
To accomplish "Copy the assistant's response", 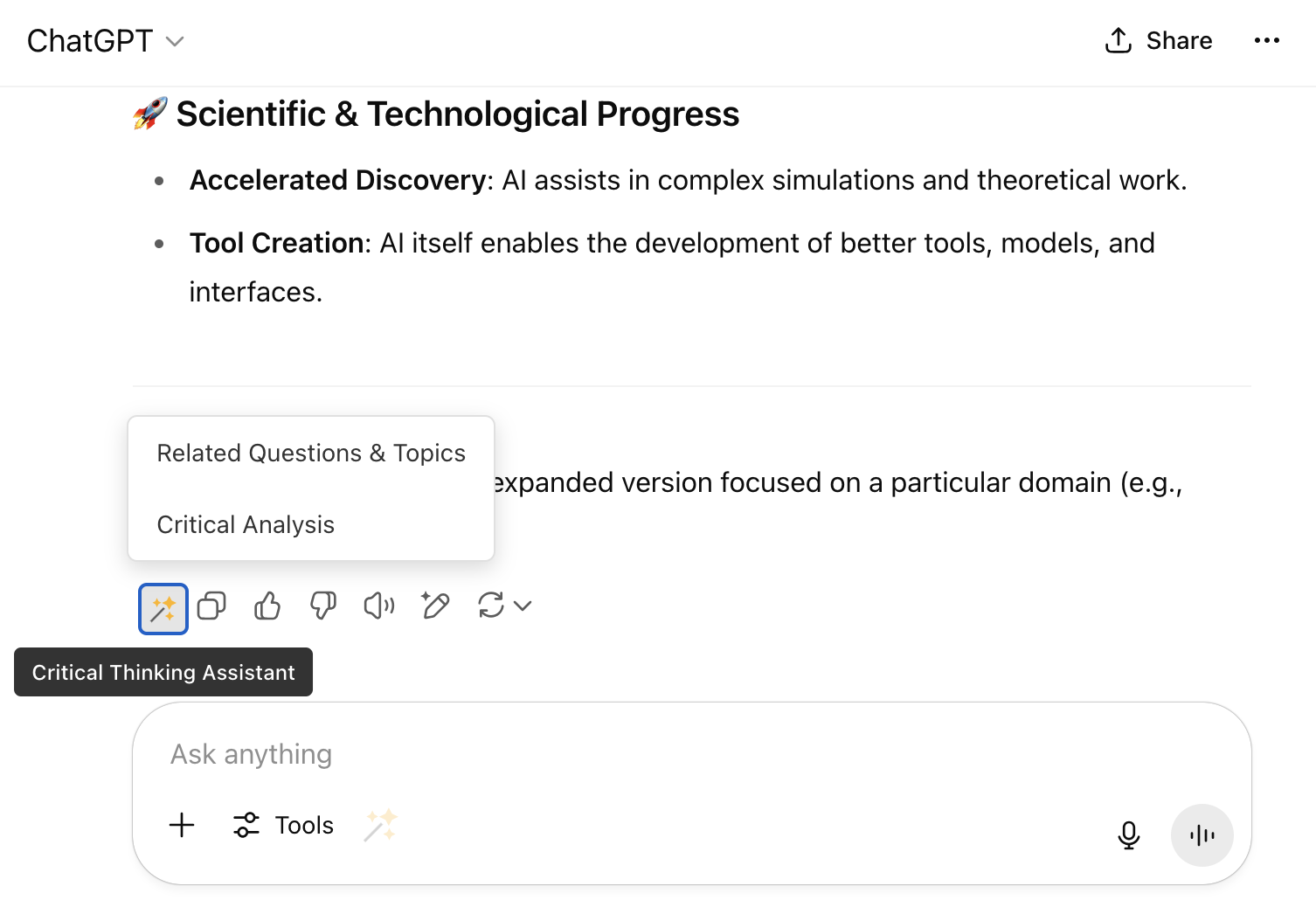I will coord(211,606).
